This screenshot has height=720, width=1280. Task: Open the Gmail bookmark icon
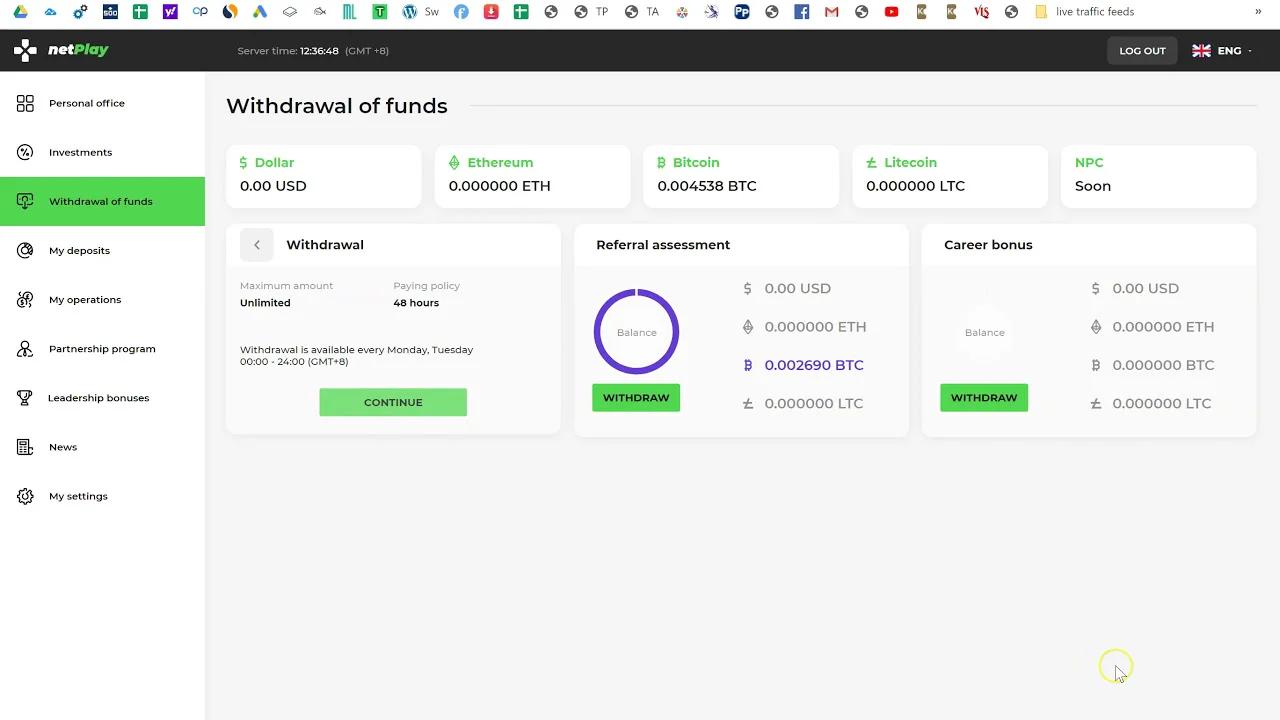[831, 12]
